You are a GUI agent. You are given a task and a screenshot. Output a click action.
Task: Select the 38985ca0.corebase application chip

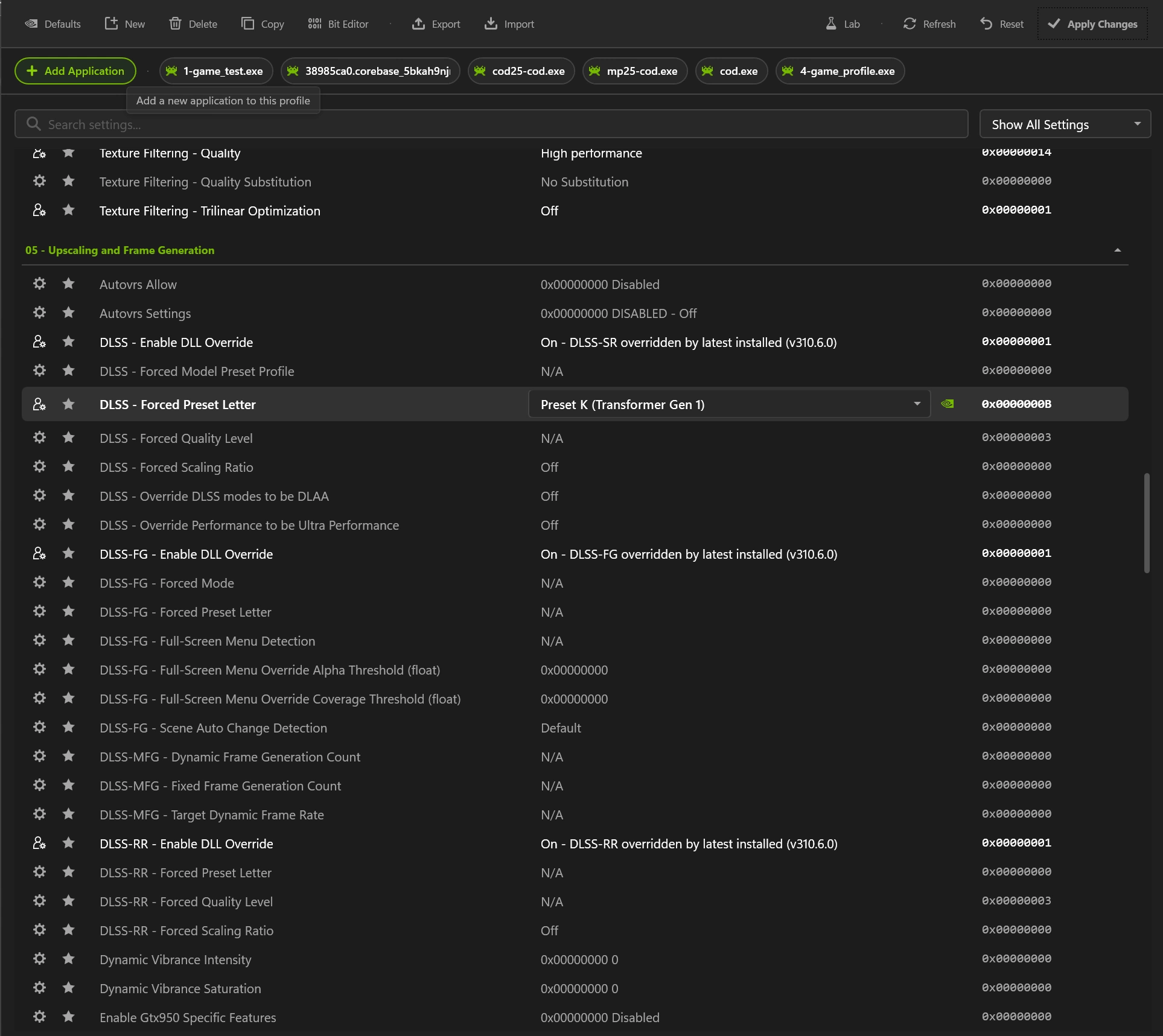pos(370,71)
